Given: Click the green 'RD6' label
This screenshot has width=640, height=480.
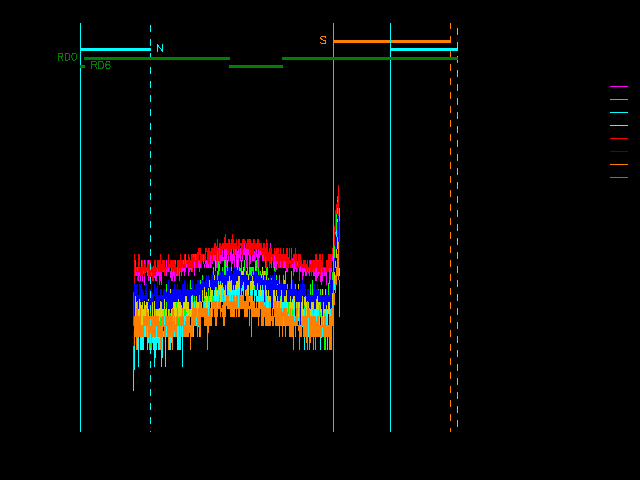Looking at the screenshot, I should click(100, 65).
